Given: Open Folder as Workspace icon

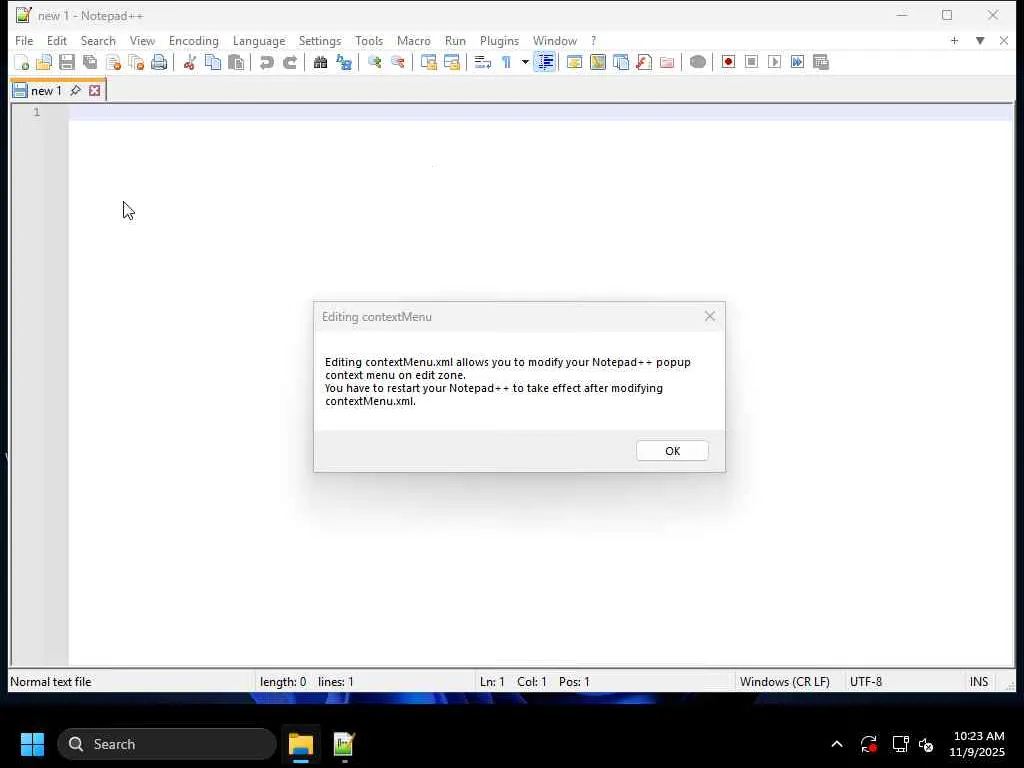Looking at the screenshot, I should 667,62.
